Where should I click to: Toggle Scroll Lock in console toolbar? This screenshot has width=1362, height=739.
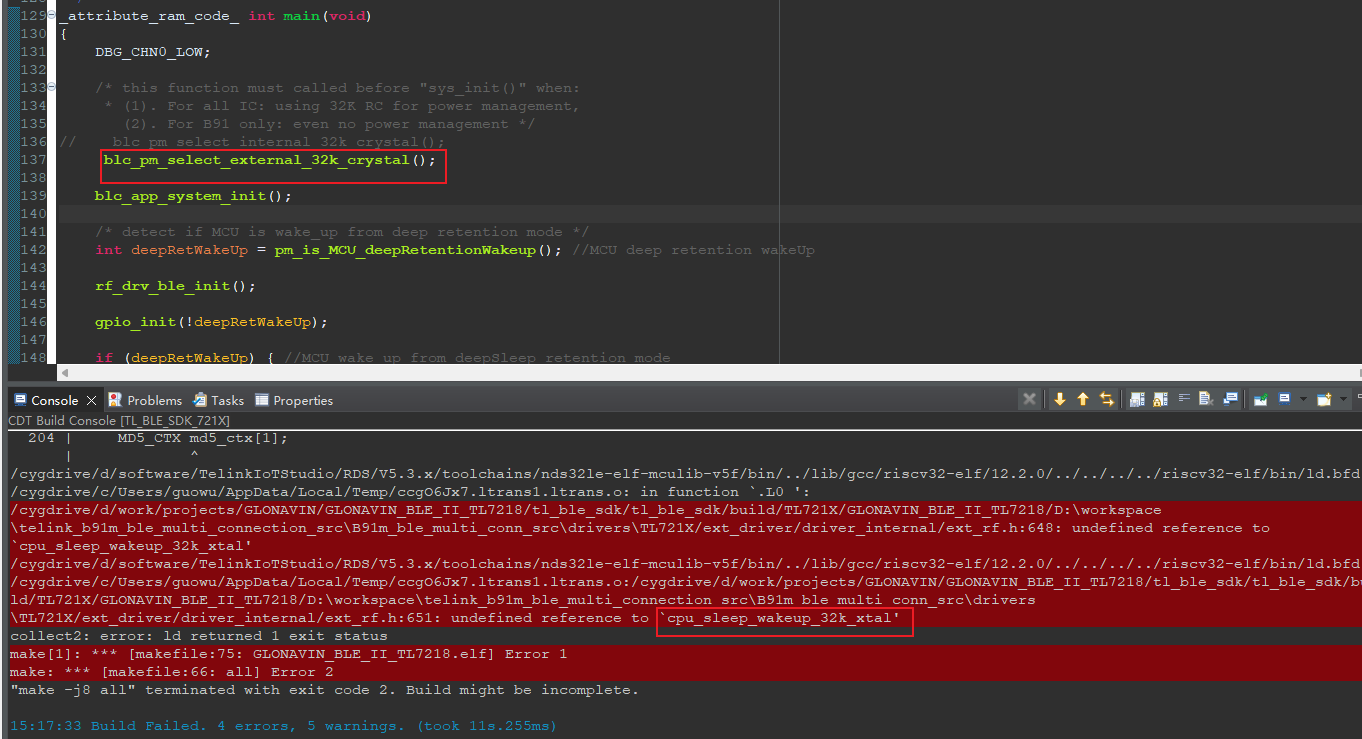1161,400
